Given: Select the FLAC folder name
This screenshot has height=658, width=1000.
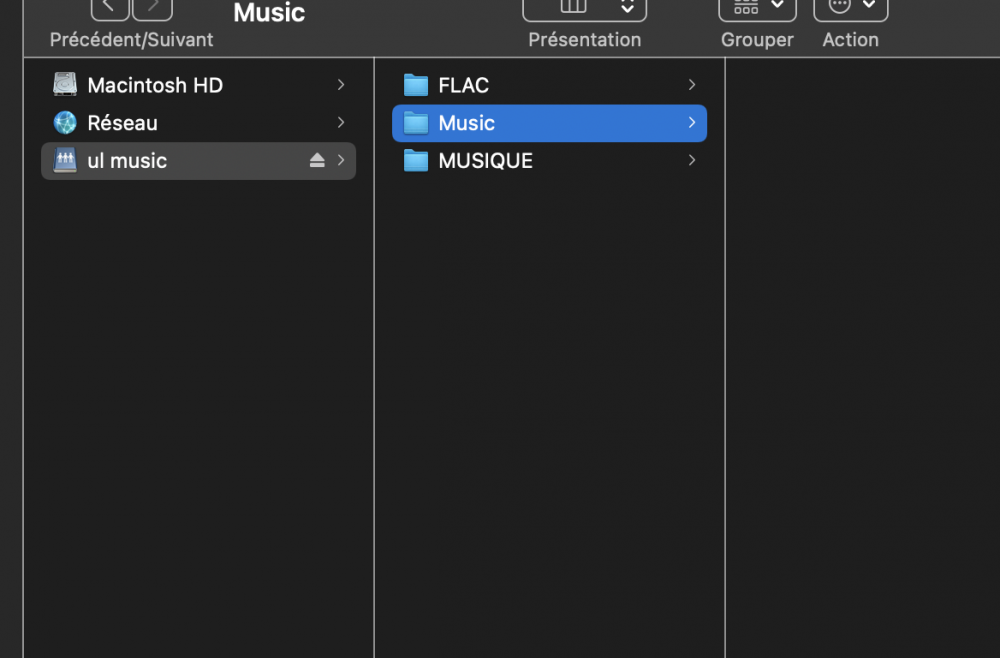Looking at the screenshot, I should [x=464, y=85].
